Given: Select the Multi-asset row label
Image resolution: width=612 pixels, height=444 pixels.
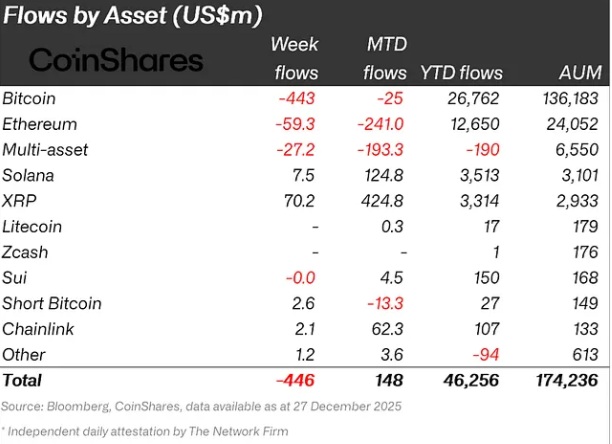Looking at the screenshot, I should point(45,150).
